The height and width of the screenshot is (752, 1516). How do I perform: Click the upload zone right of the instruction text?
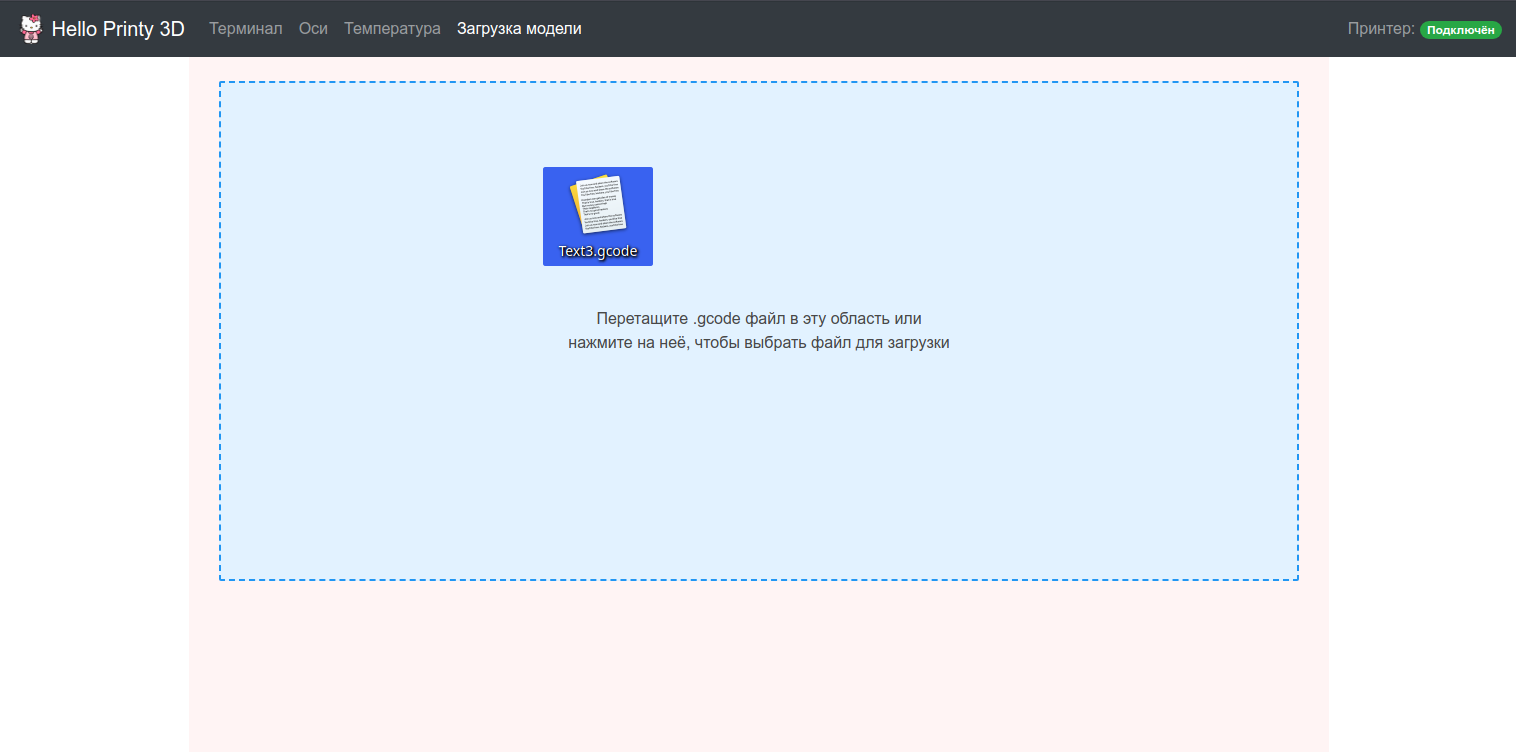(1120, 330)
